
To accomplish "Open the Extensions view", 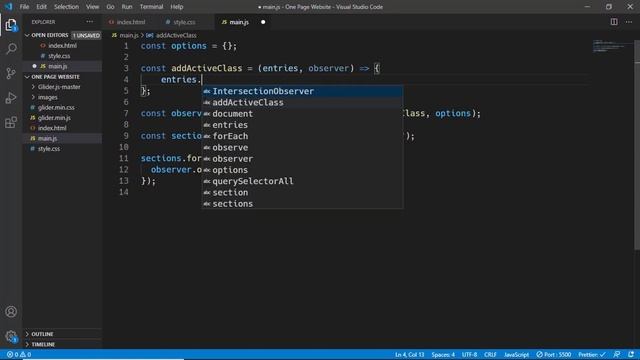I will [11, 122].
